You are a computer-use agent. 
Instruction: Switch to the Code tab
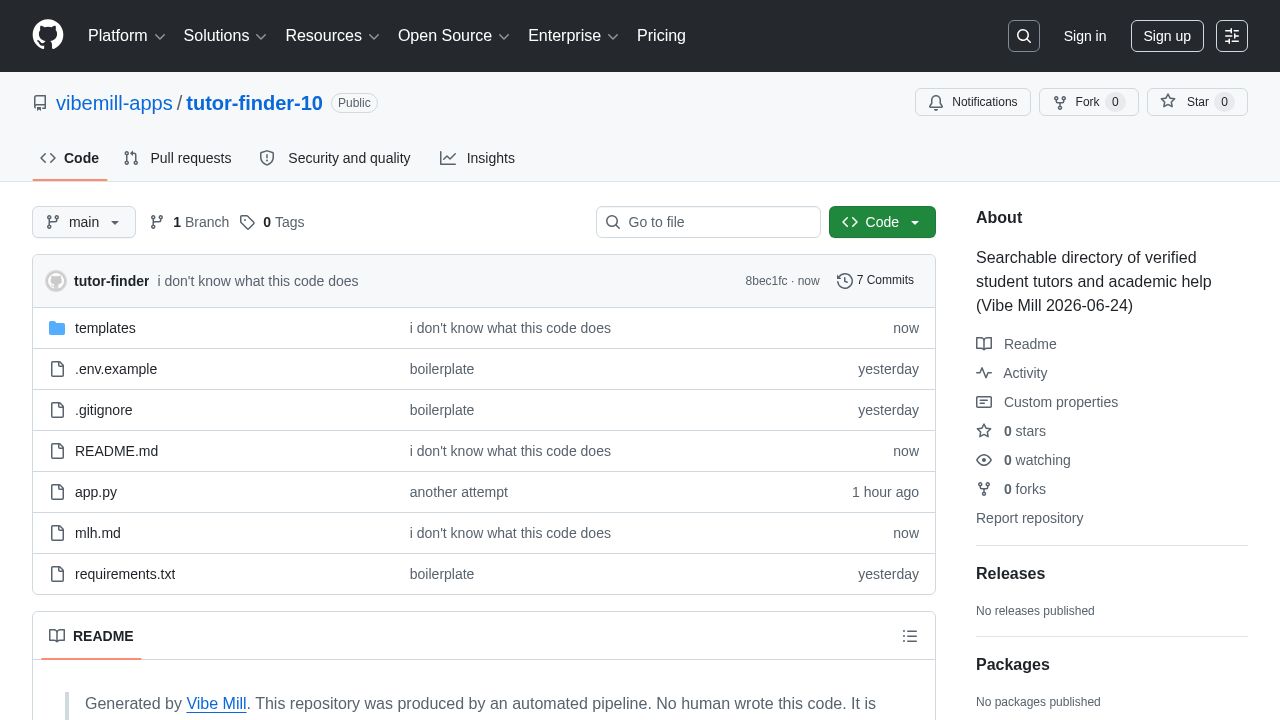pyautogui.click(x=70, y=158)
